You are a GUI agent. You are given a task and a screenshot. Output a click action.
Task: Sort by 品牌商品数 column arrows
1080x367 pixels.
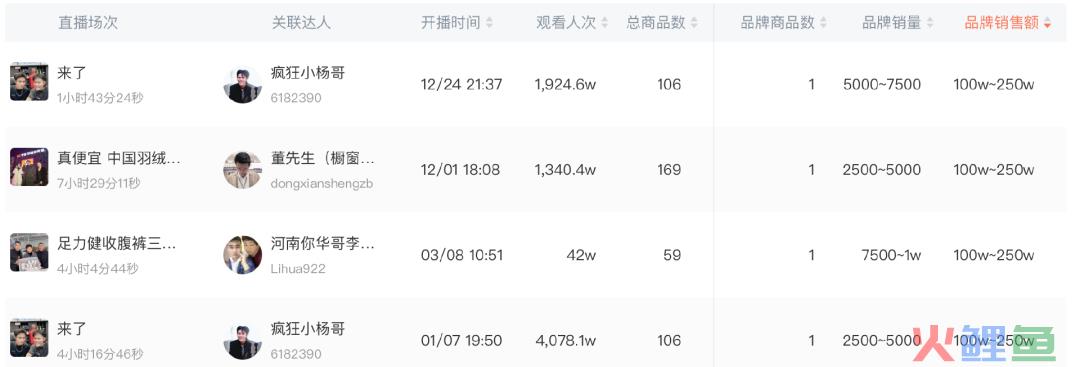tap(823, 23)
